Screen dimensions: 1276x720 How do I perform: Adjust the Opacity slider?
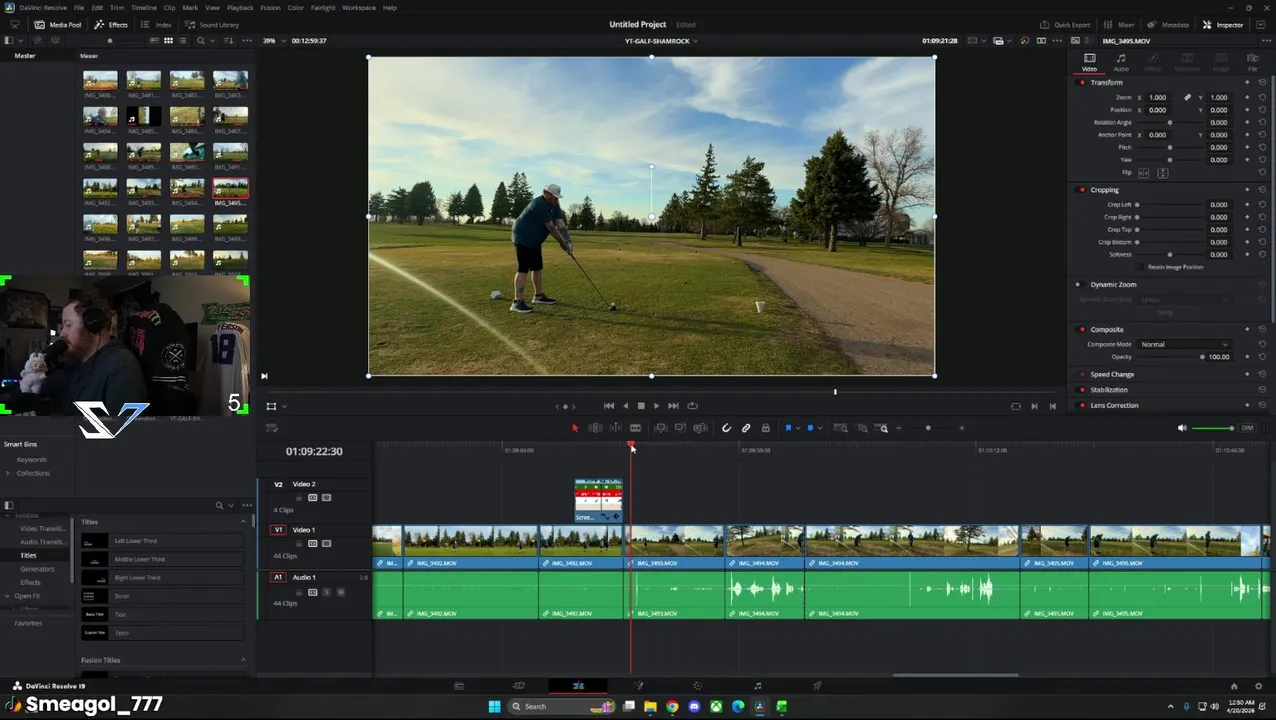coord(1170,357)
